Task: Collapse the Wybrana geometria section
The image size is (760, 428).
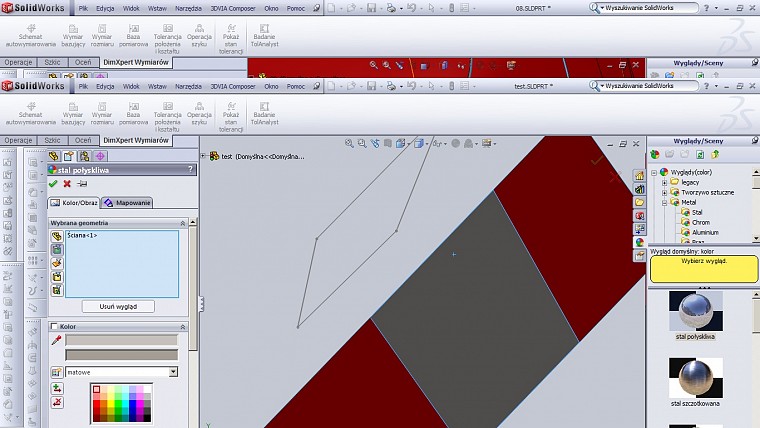Action: click(x=183, y=223)
